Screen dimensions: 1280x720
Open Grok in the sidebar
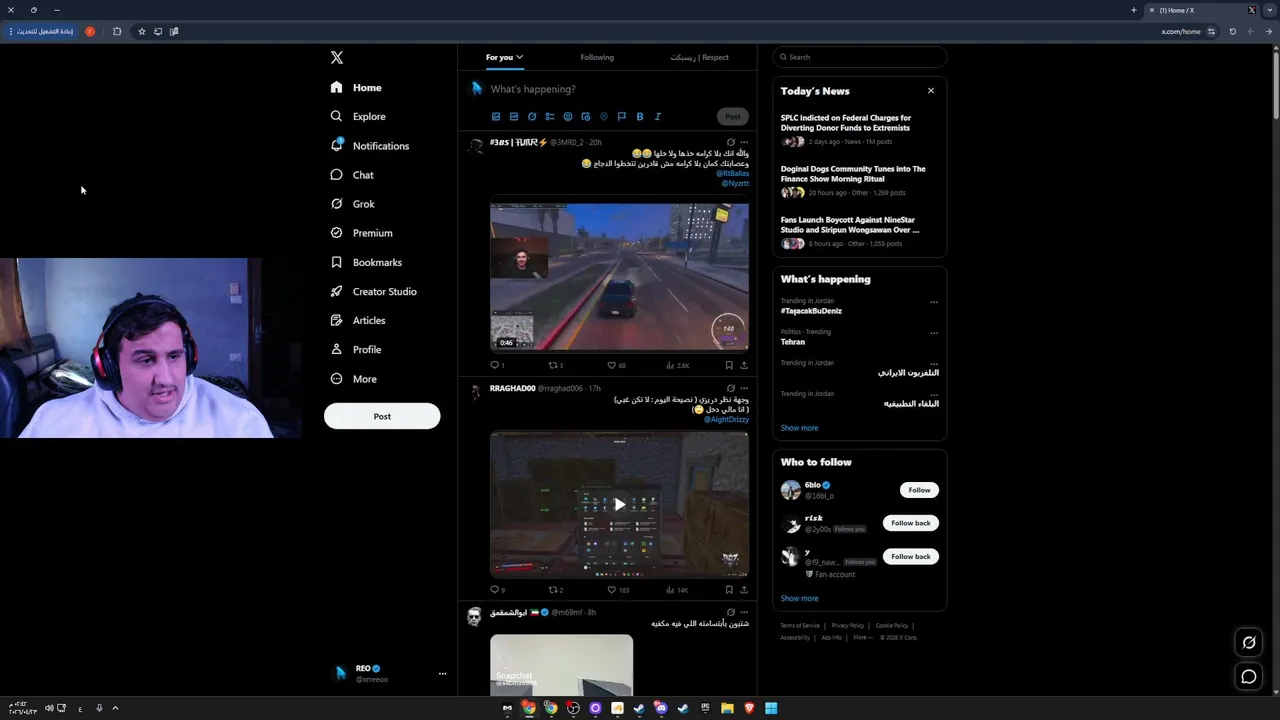click(352, 204)
